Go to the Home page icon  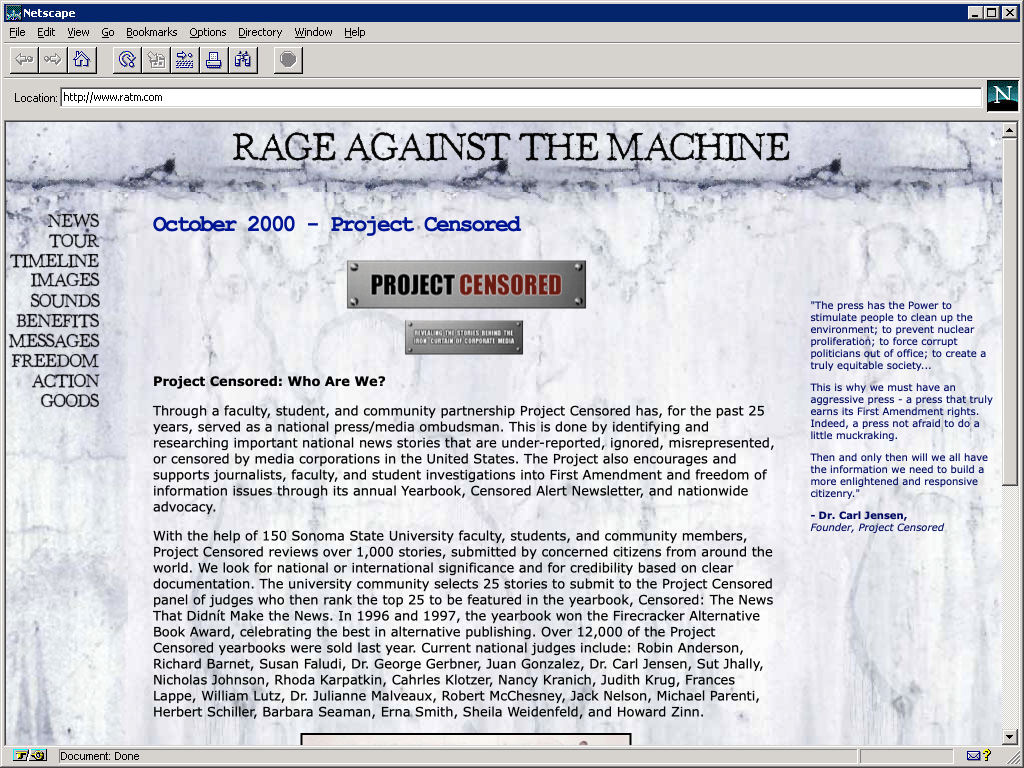click(x=82, y=60)
